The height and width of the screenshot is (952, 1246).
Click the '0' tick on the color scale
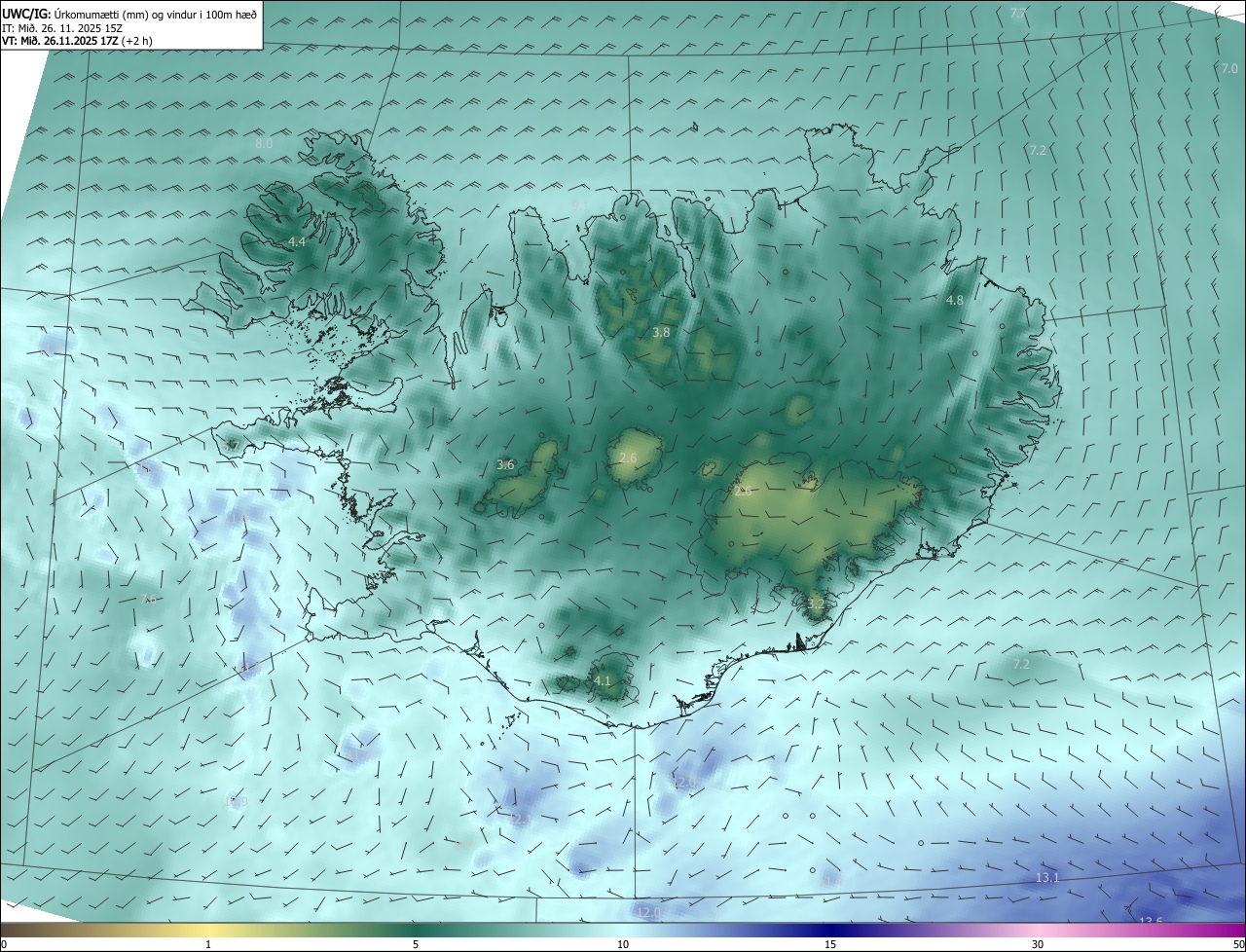(4, 944)
